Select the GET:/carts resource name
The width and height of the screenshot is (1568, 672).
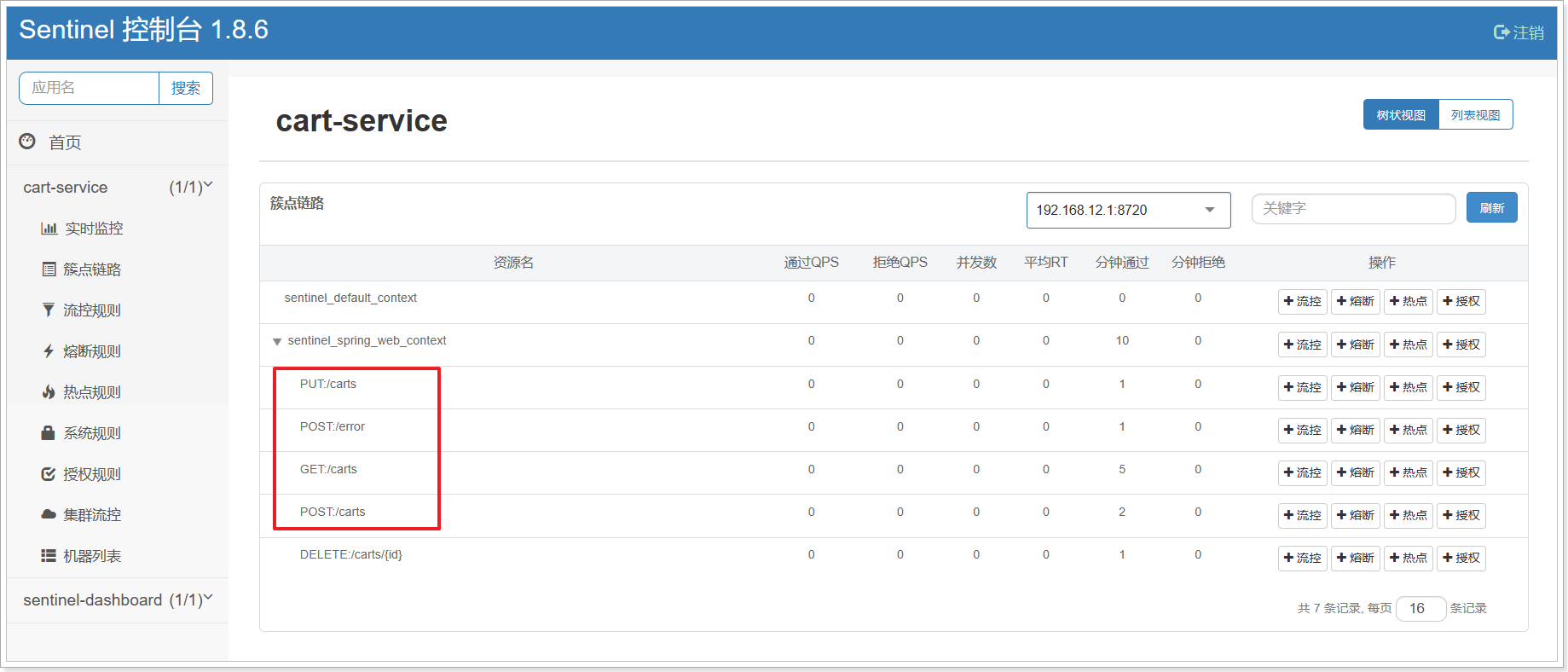(x=328, y=469)
